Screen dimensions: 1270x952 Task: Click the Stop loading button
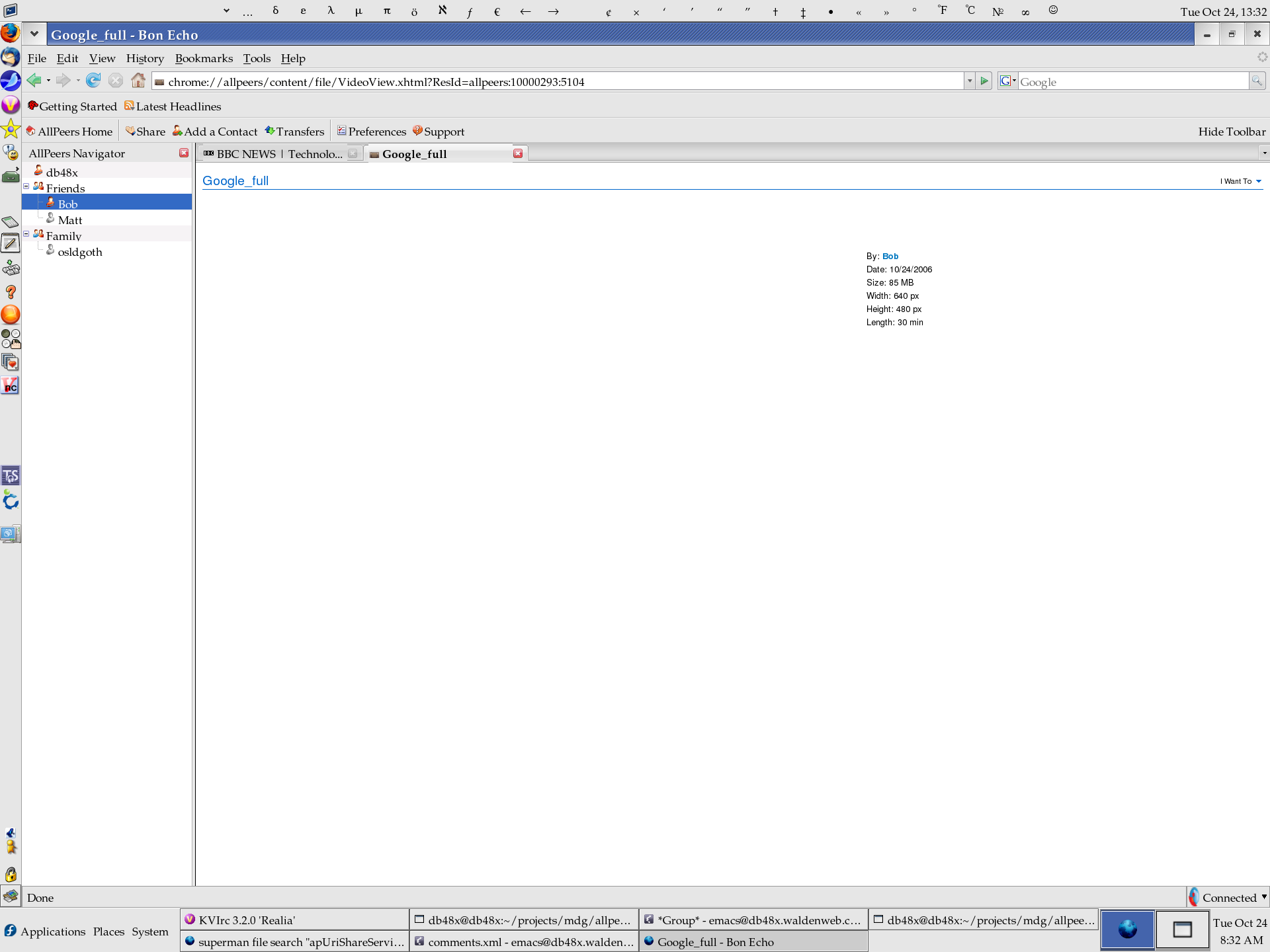[x=116, y=81]
